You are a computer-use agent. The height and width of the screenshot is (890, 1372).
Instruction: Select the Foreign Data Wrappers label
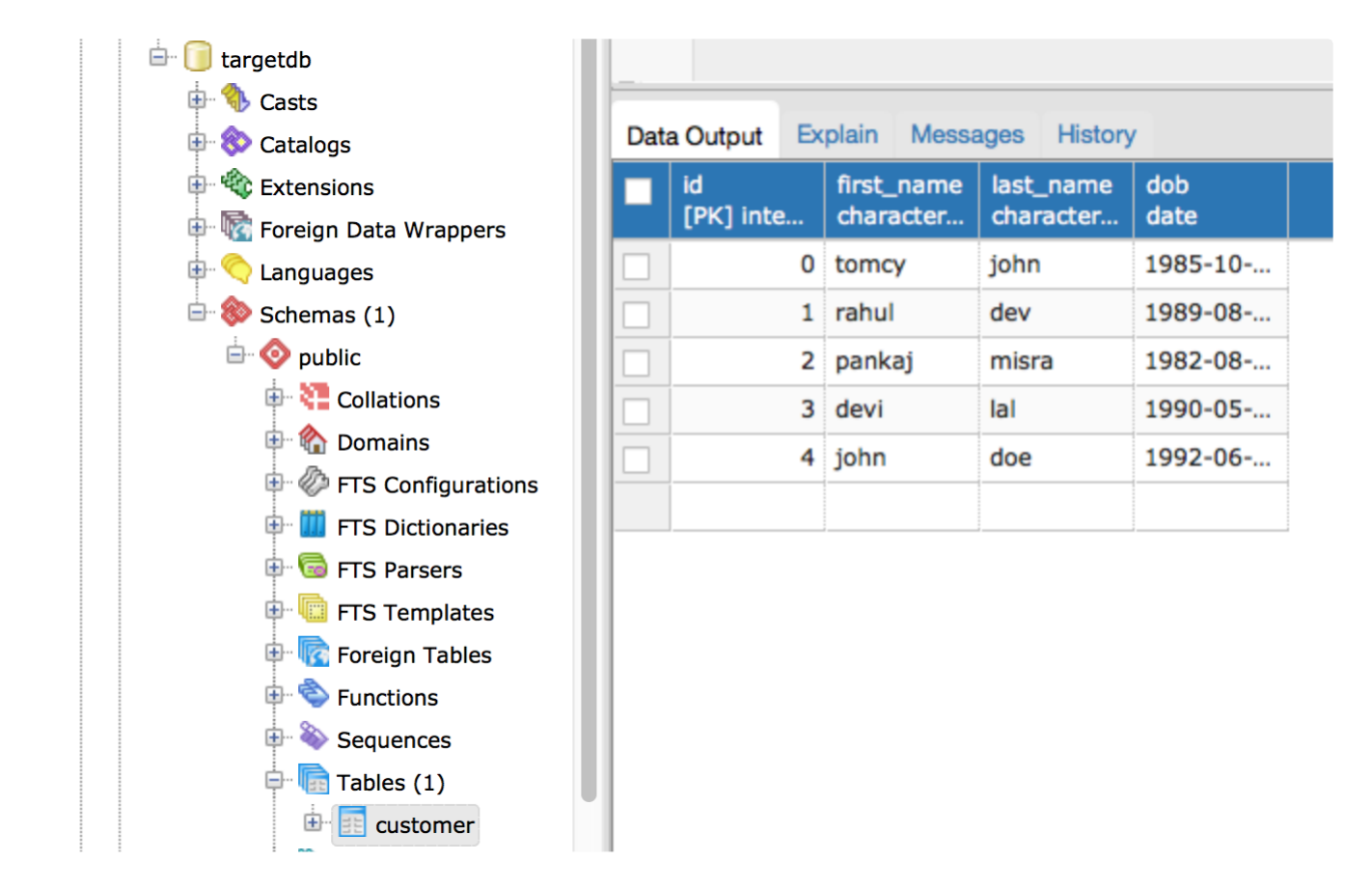click(x=382, y=230)
